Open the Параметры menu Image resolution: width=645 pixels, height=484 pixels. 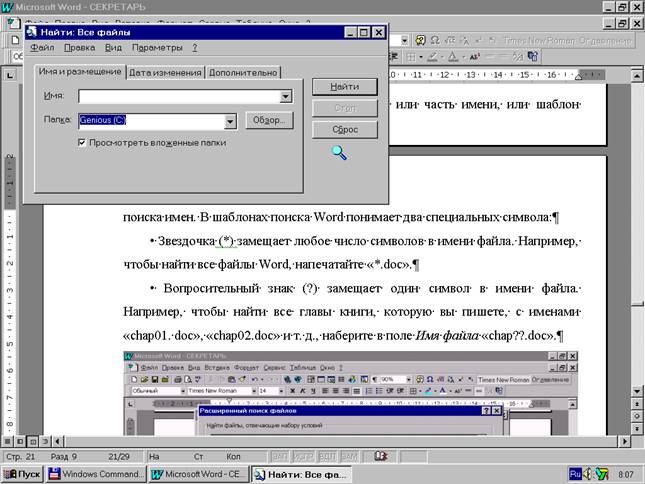(x=157, y=47)
